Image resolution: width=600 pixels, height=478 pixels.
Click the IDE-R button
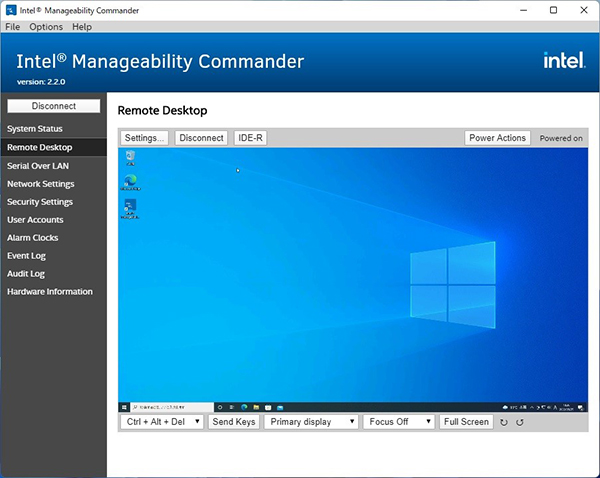pos(251,138)
